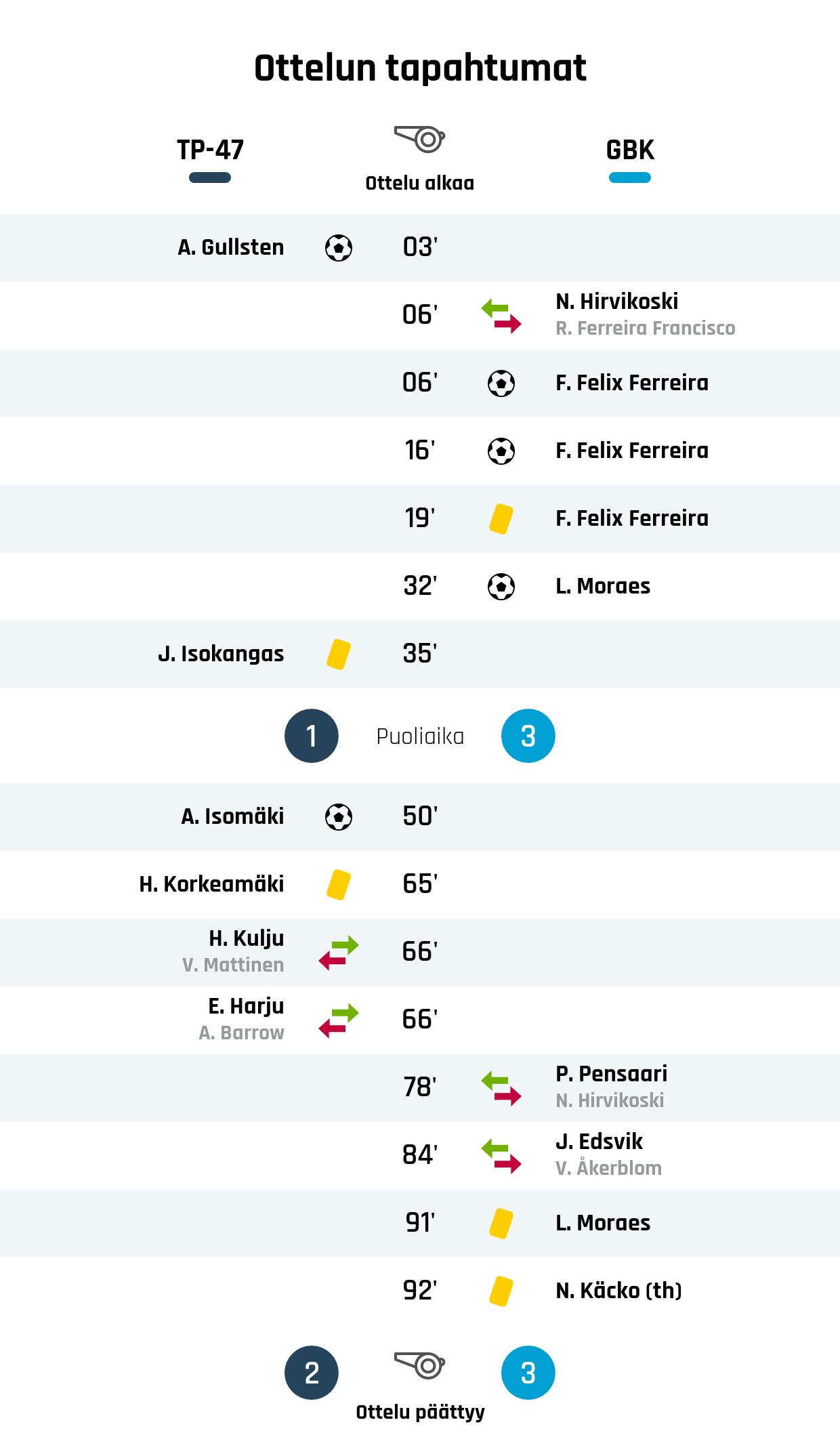Select the GBK team heading

(x=630, y=150)
